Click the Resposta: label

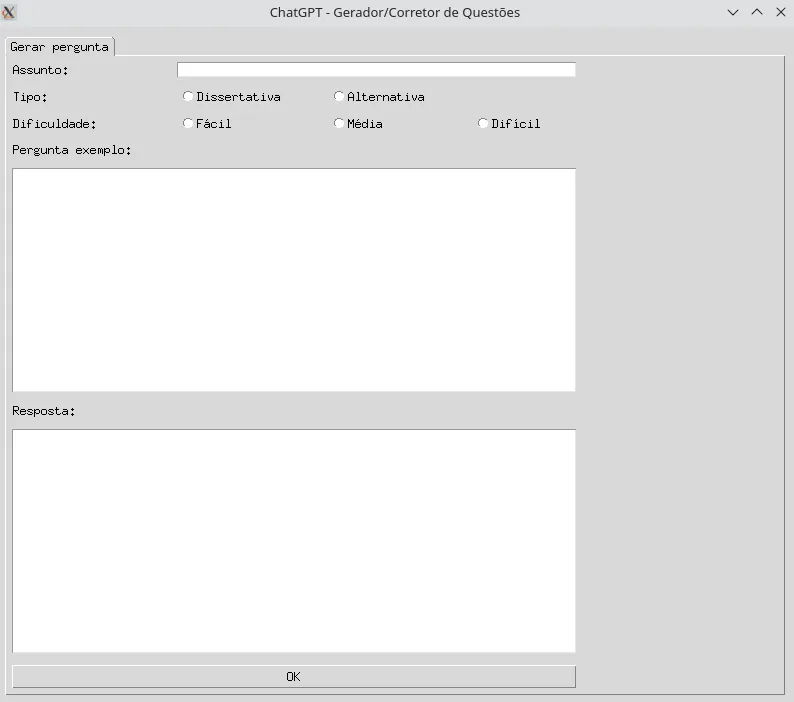coord(44,411)
